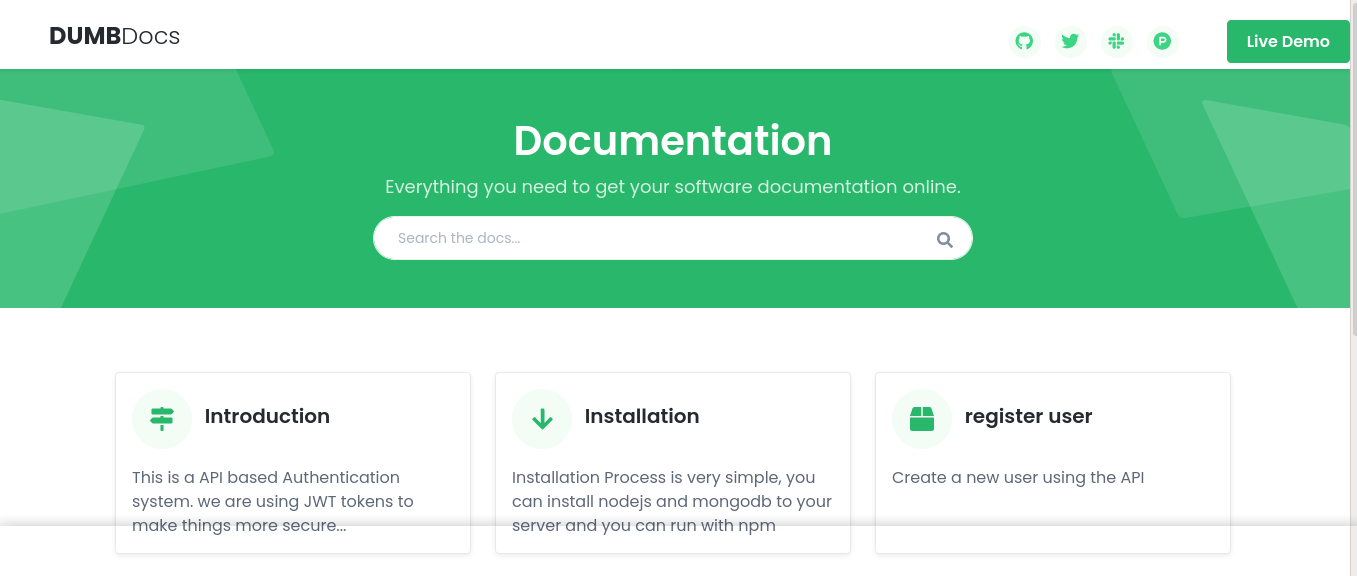Click the magnifying glass search icon
Image resolution: width=1357 pixels, height=576 pixels.
tap(944, 239)
